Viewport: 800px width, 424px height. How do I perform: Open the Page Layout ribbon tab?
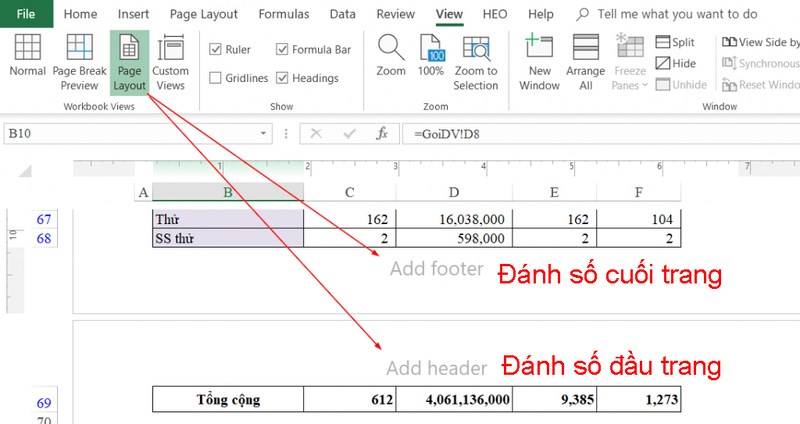click(204, 14)
